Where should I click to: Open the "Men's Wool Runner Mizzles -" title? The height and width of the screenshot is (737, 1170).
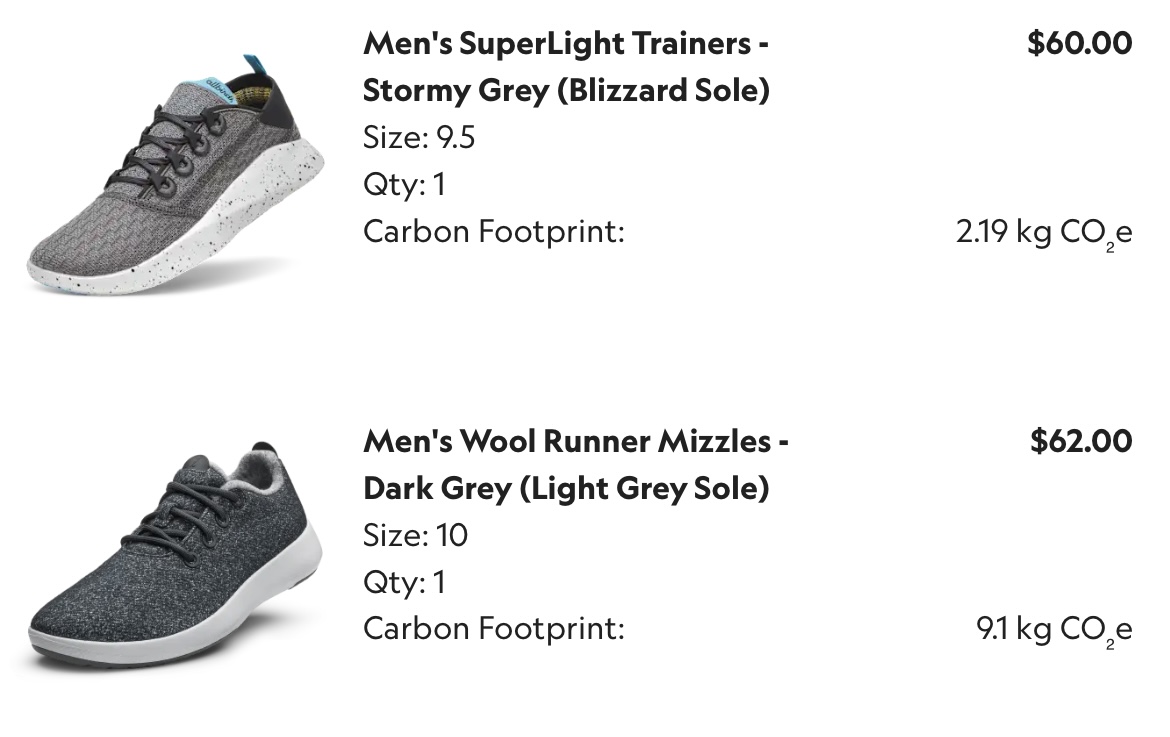(575, 441)
